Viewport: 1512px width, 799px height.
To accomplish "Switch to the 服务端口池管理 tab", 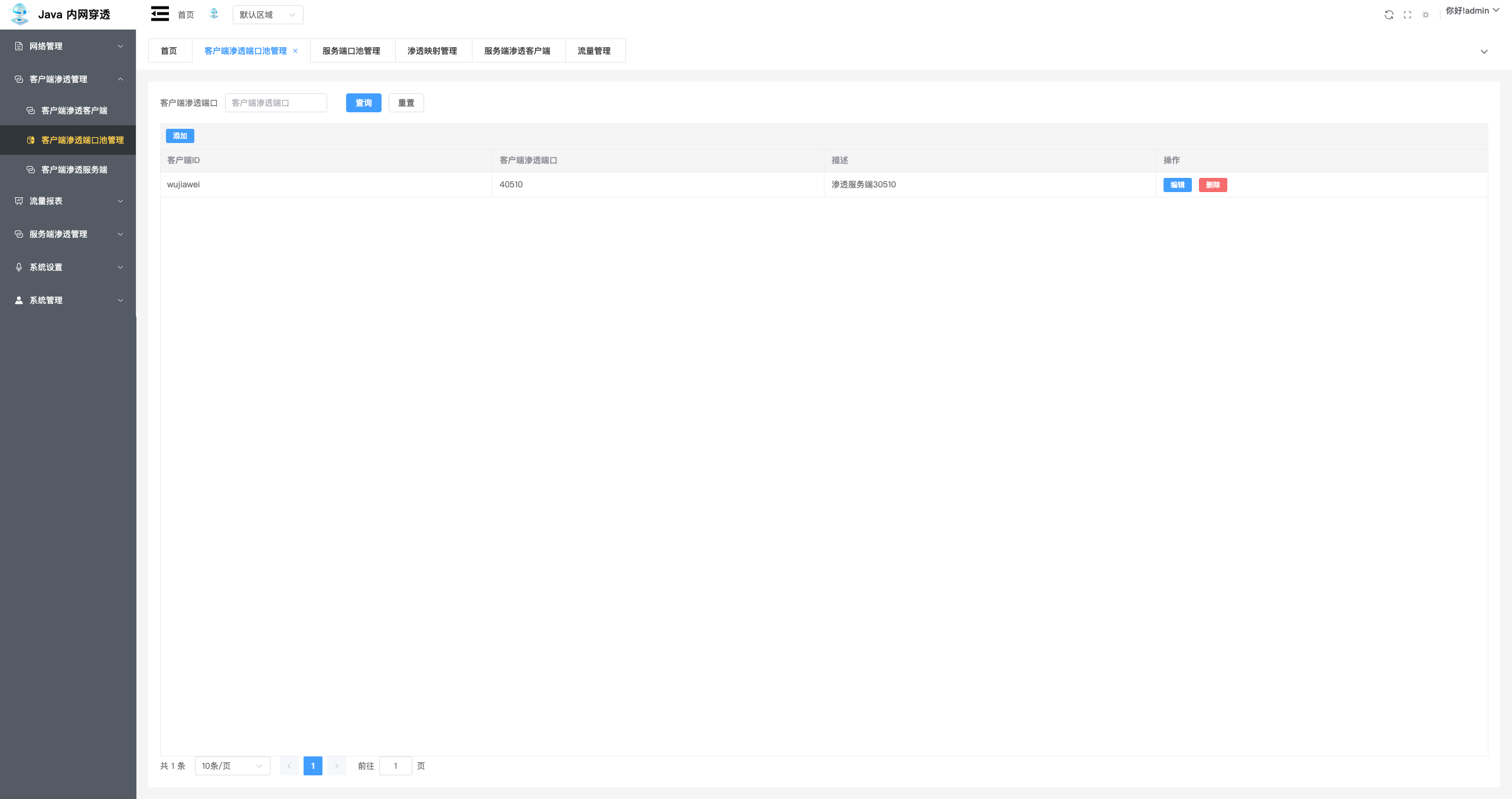I will point(351,51).
